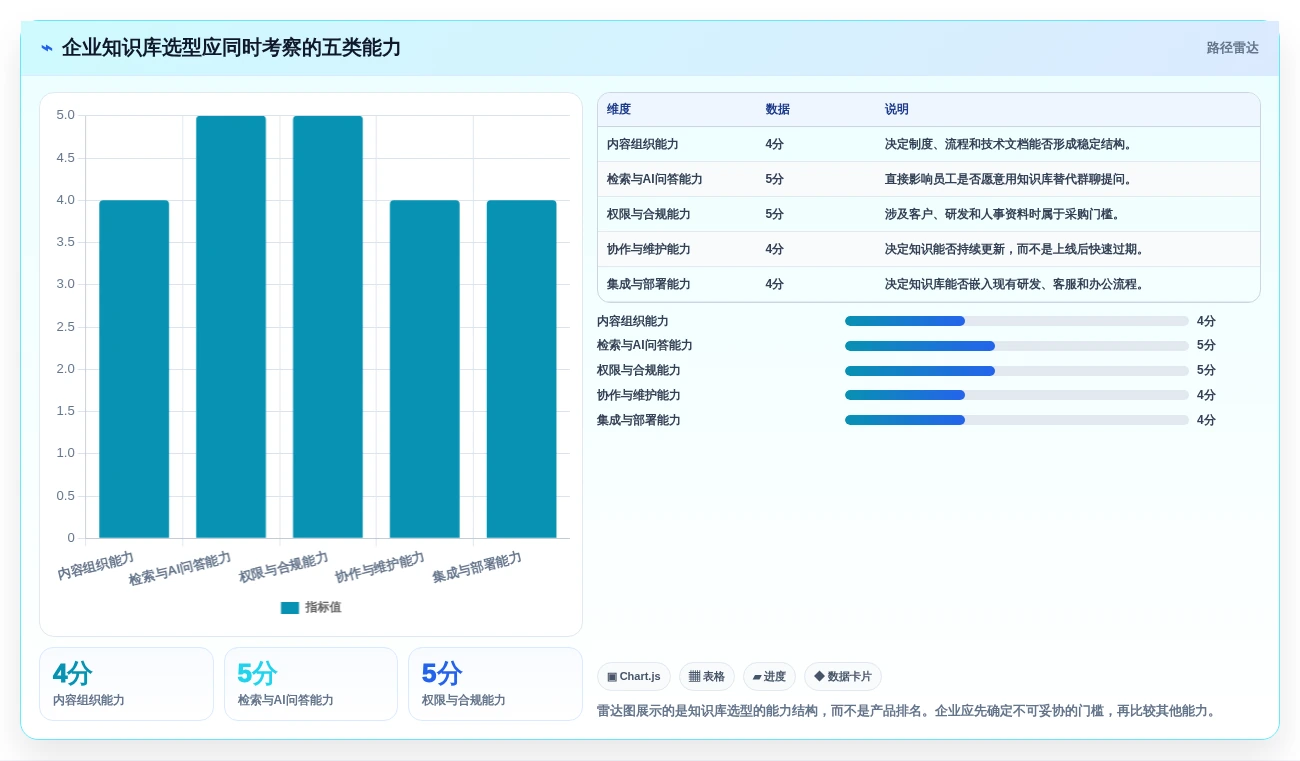Click the 协作与维护能力 progress bar
The height and width of the screenshot is (761, 1300).
coord(1017,395)
